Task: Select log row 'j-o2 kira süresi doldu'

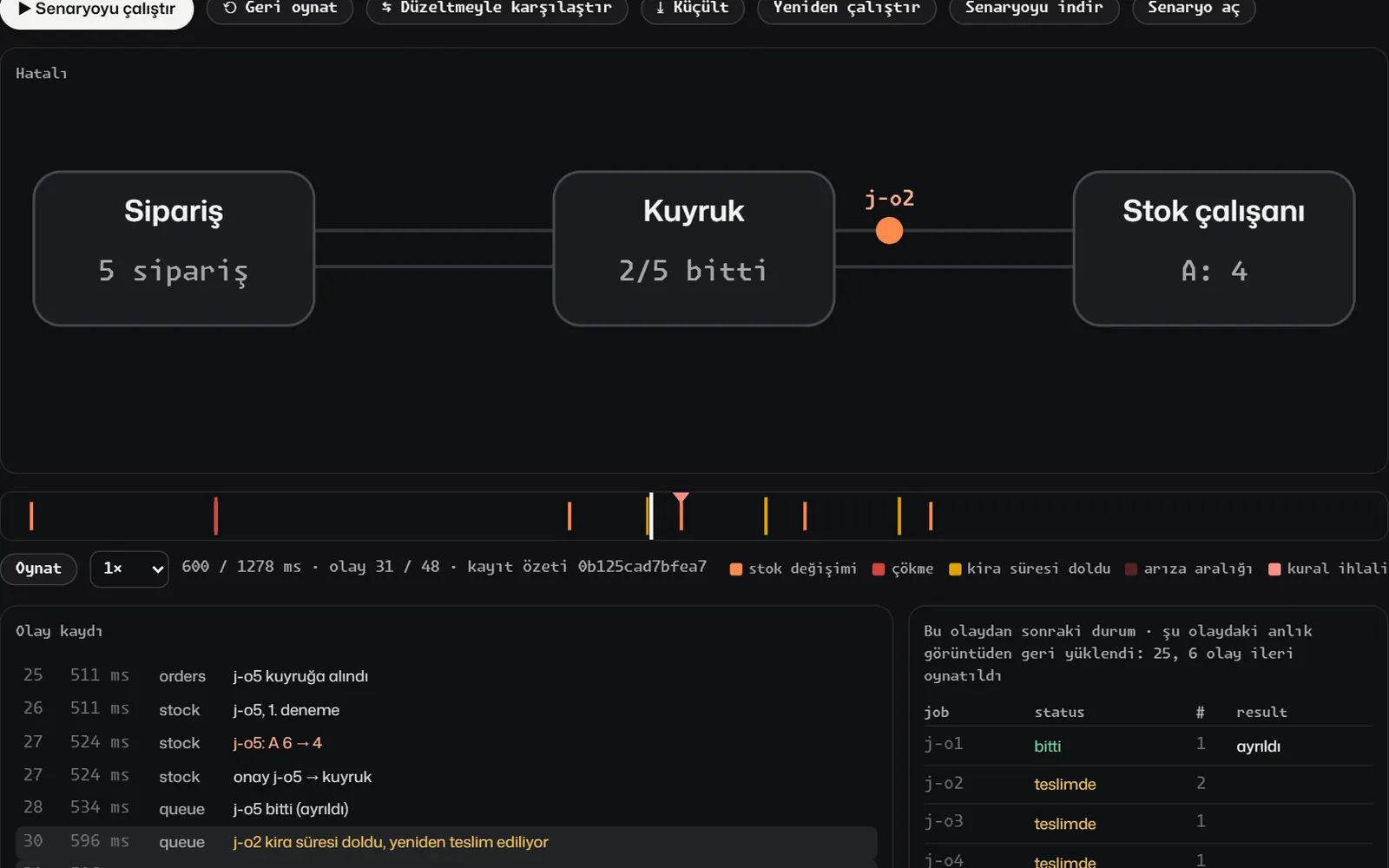Action: [446, 842]
